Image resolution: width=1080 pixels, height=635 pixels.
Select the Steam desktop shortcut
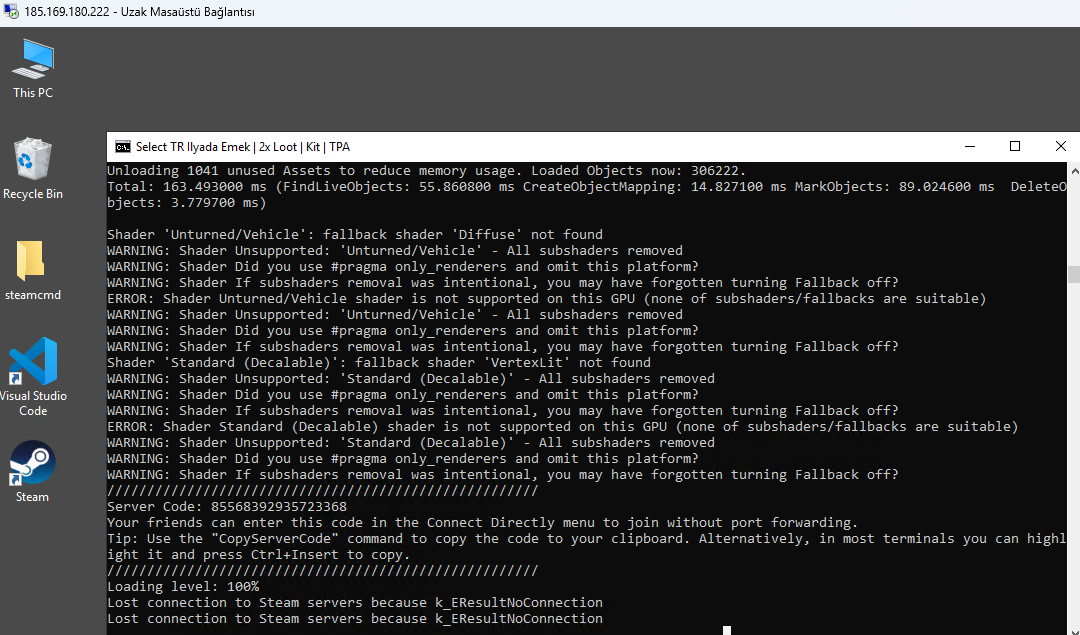32,472
